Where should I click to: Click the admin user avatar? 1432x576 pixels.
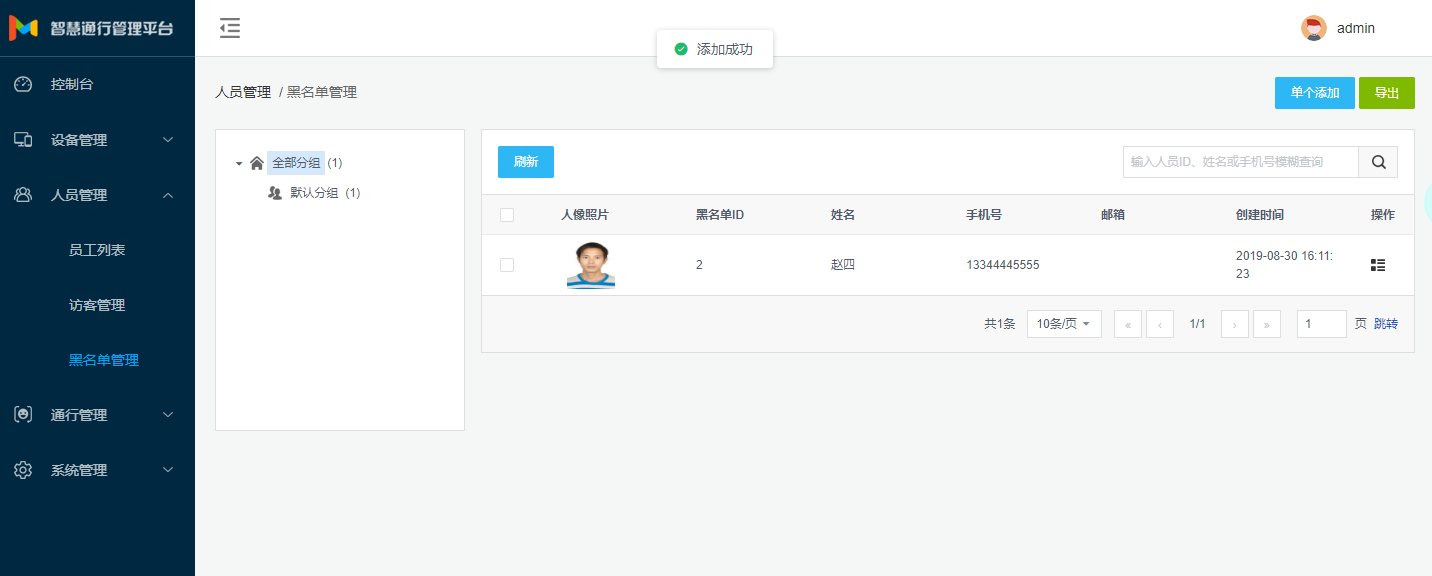point(1313,29)
